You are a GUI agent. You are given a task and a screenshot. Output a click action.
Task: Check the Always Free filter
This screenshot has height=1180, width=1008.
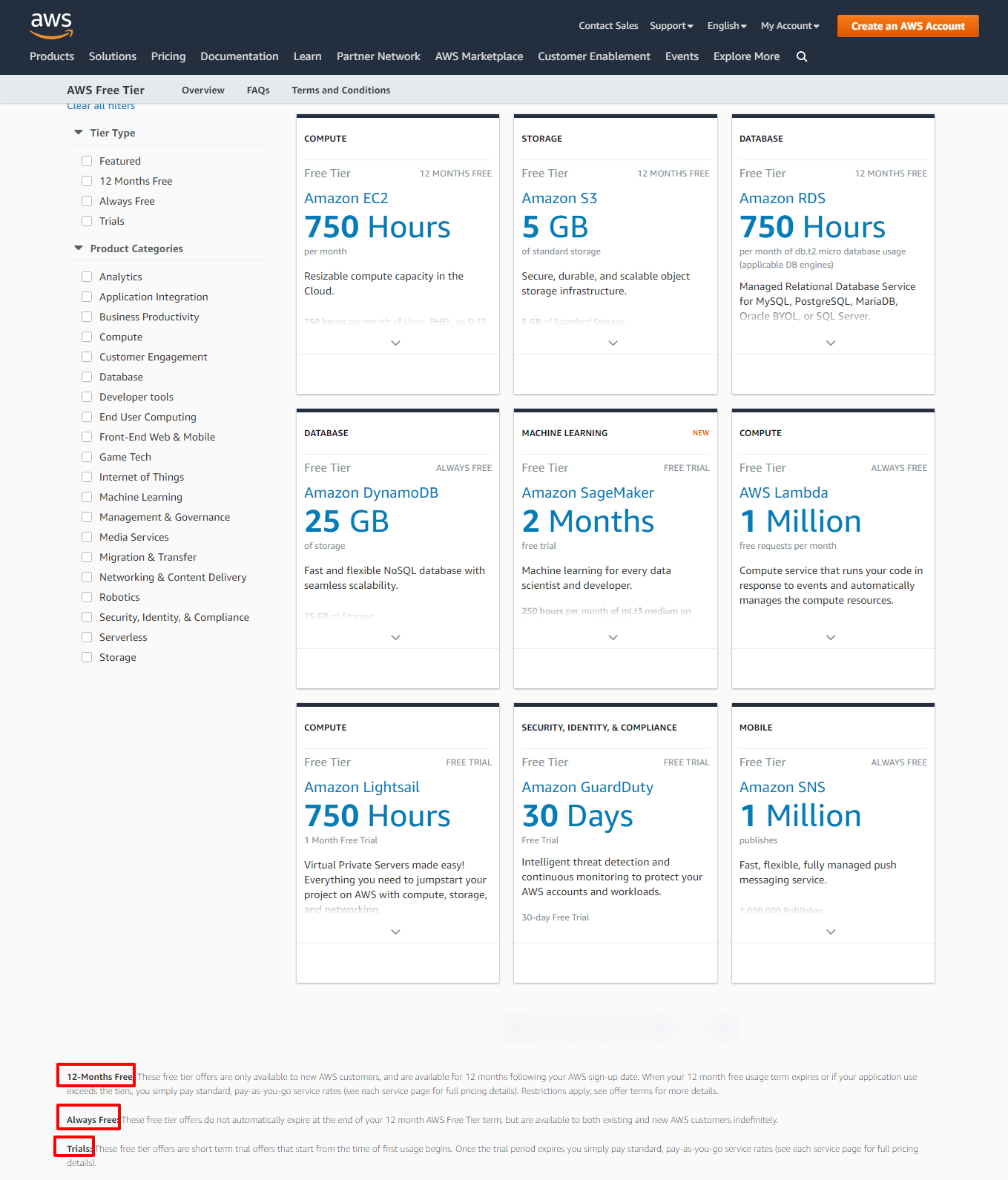[87, 201]
